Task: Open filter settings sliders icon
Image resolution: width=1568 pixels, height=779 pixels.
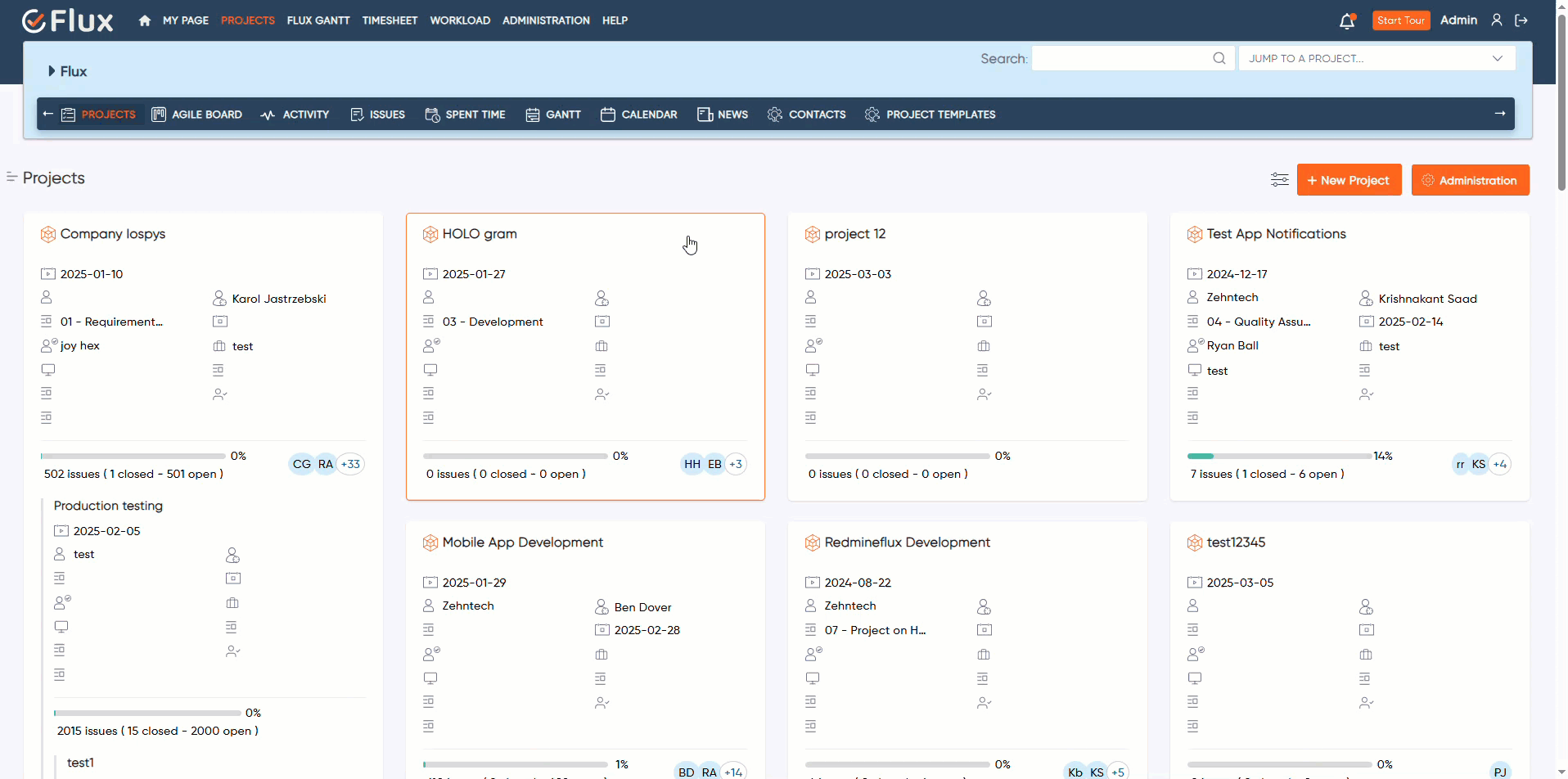Action: pyautogui.click(x=1280, y=180)
